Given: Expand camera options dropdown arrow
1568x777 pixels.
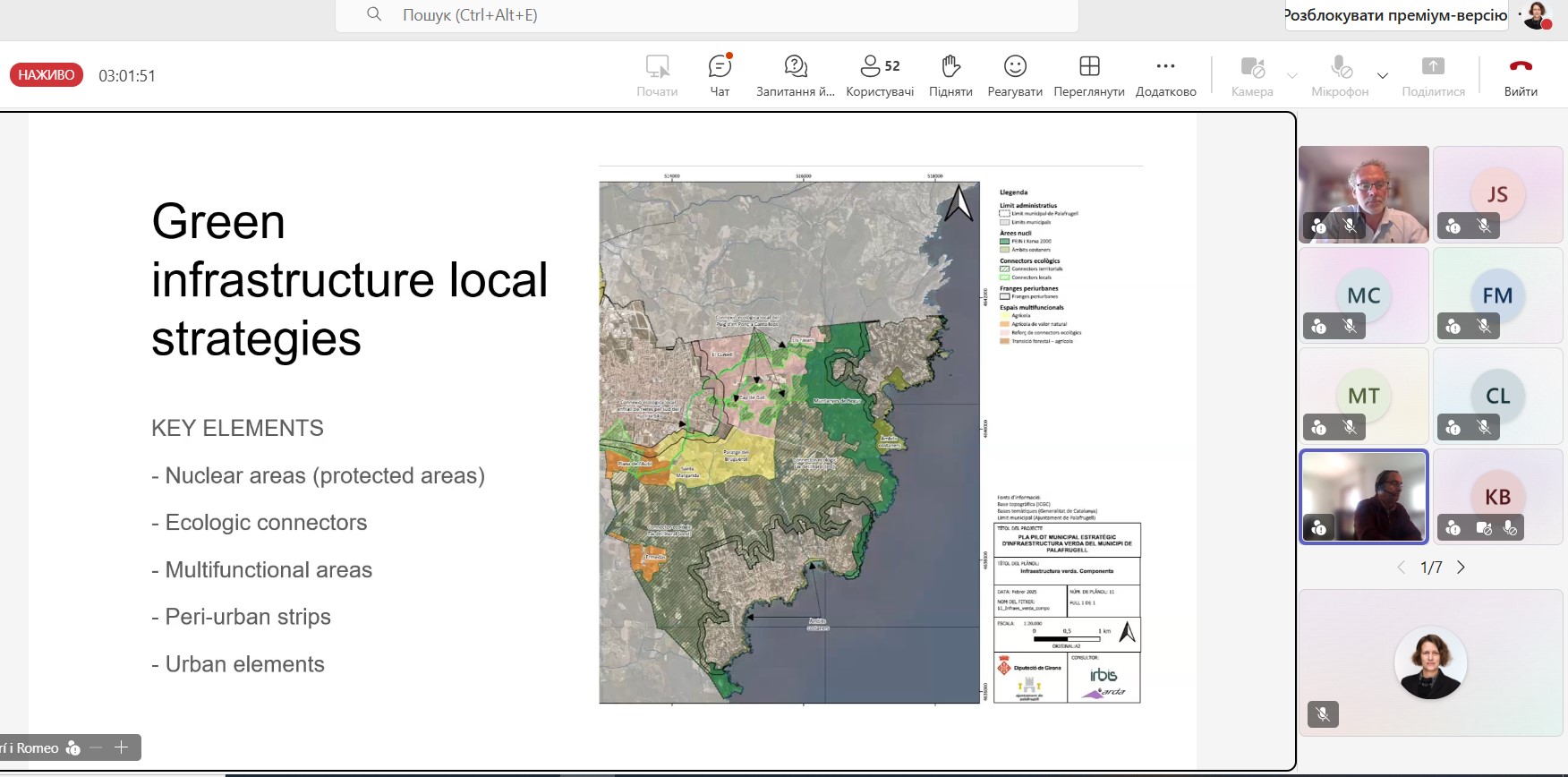Looking at the screenshot, I should 1292,76.
